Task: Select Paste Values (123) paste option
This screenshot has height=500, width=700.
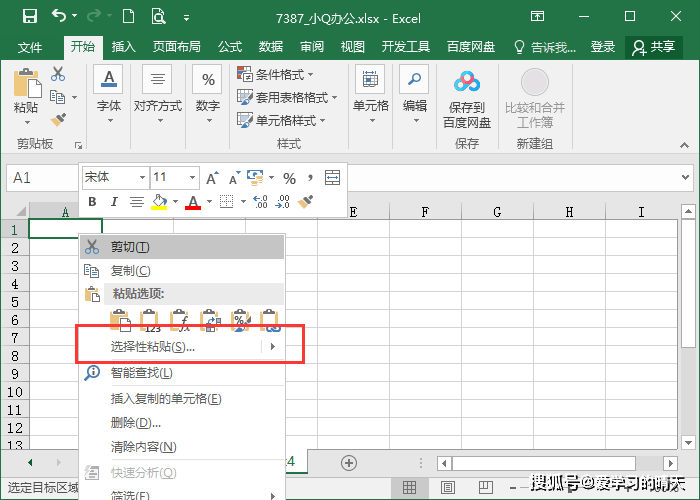Action: pyautogui.click(x=150, y=321)
